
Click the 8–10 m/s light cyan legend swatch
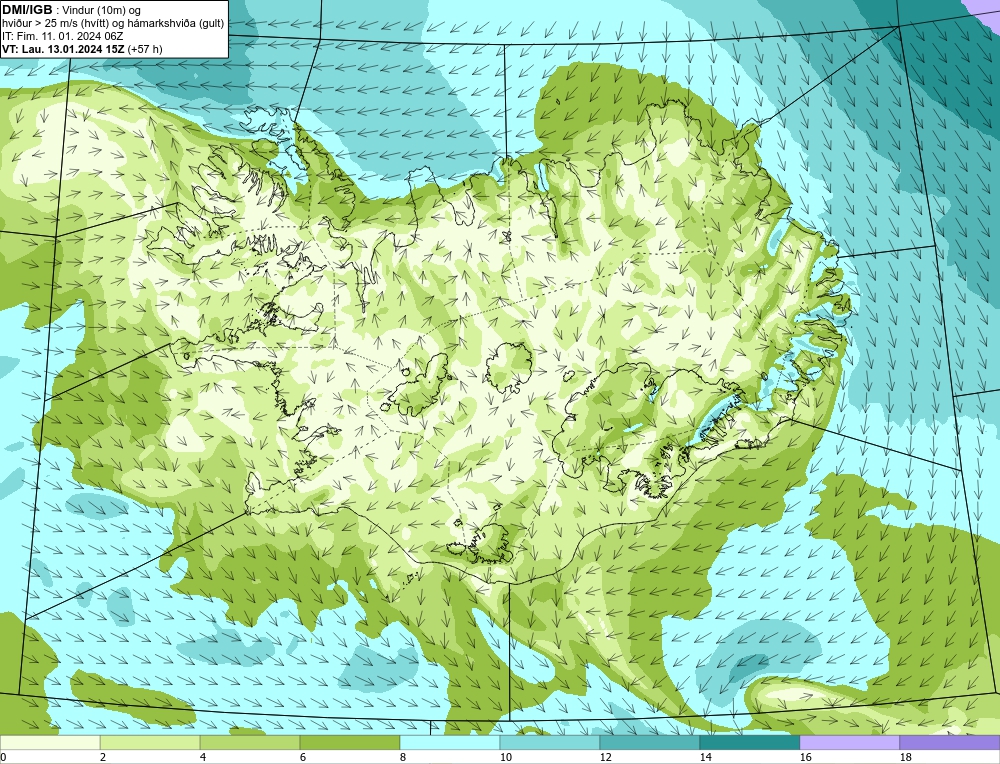click(450, 742)
